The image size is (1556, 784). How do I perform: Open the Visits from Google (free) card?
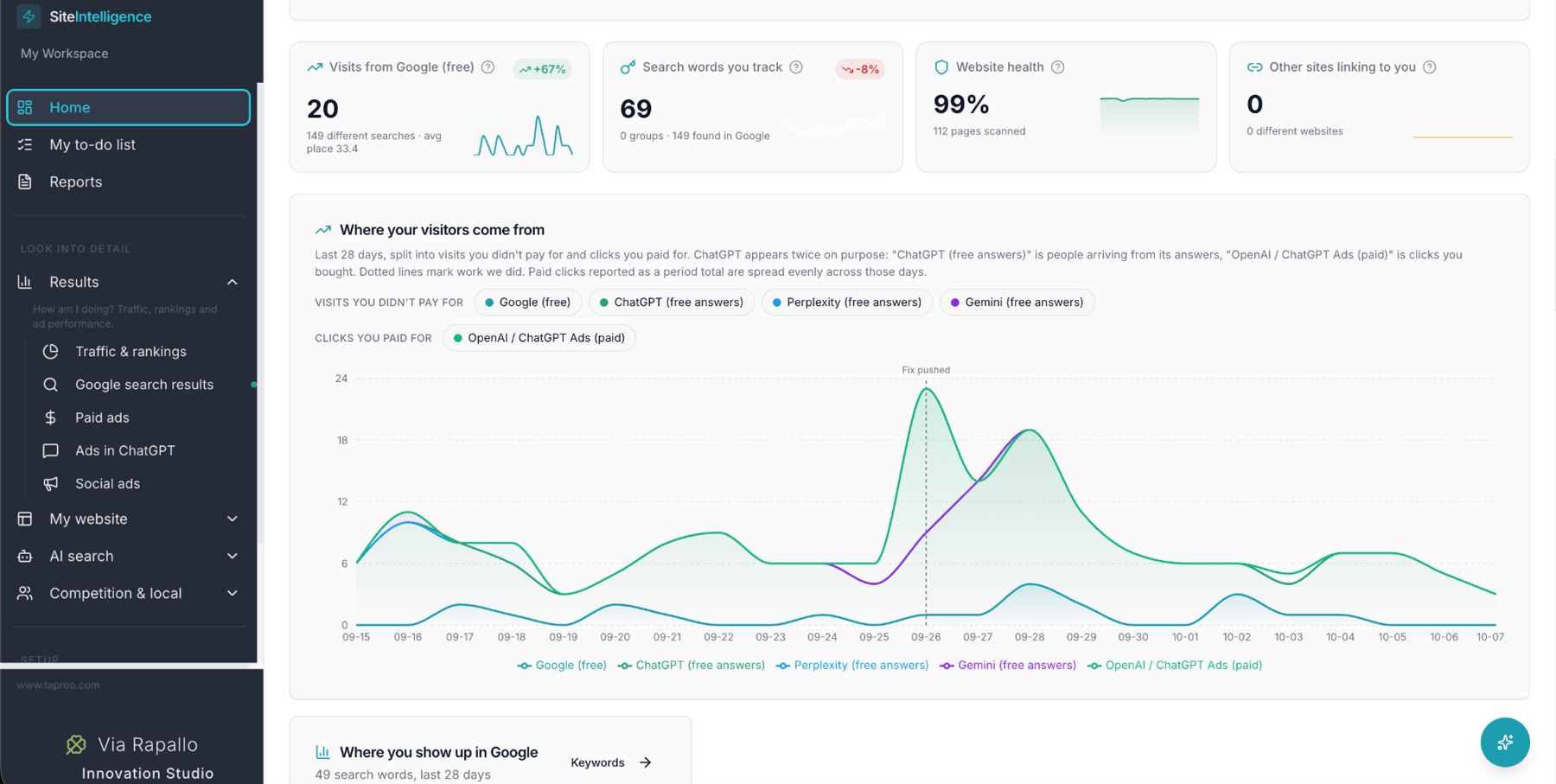[439, 107]
